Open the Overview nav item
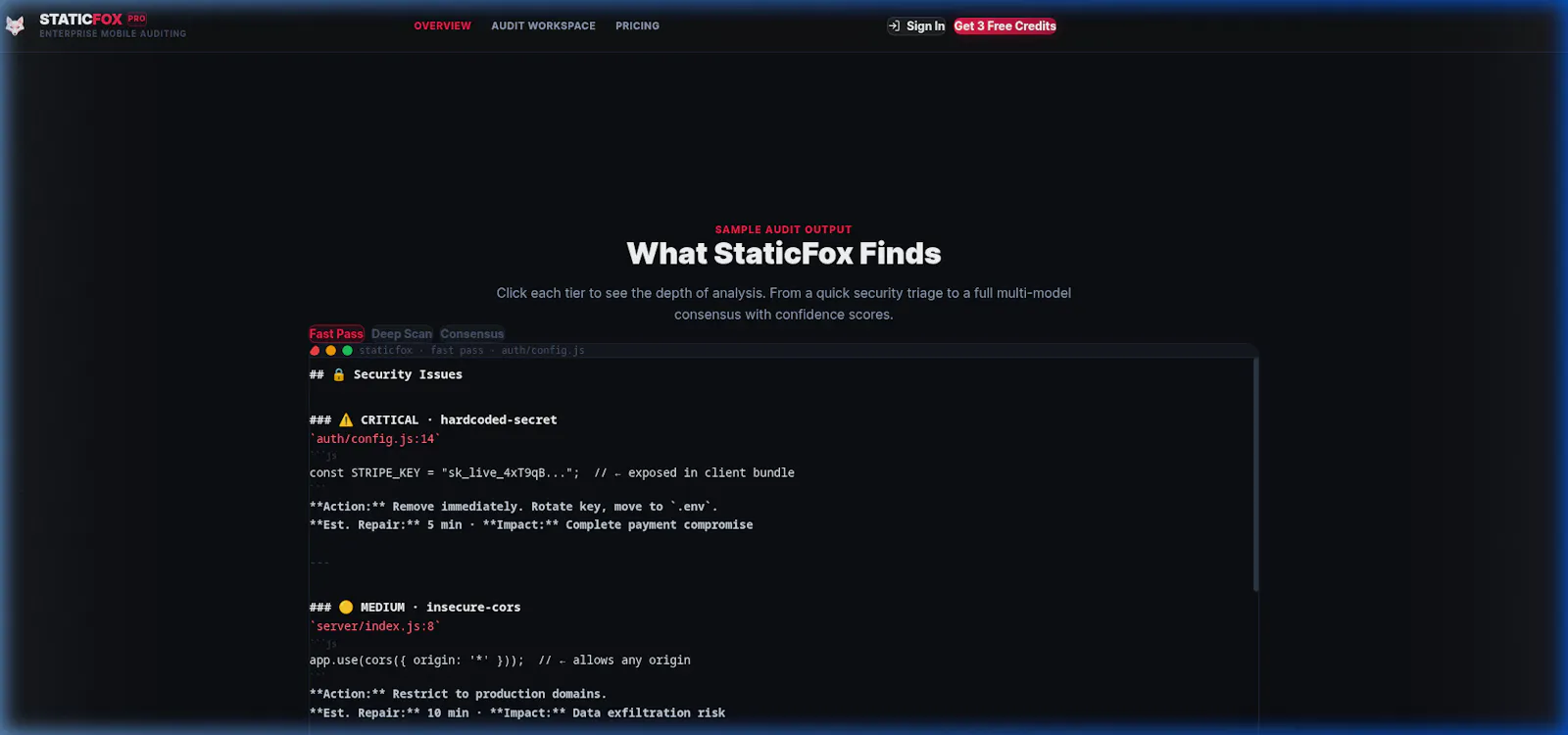 coord(442,26)
